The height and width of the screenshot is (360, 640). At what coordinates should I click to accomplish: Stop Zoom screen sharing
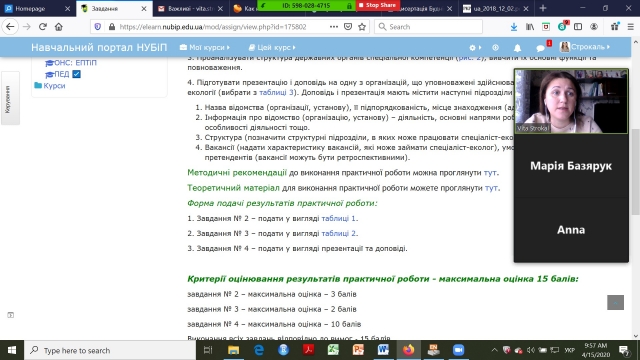[x=377, y=5]
